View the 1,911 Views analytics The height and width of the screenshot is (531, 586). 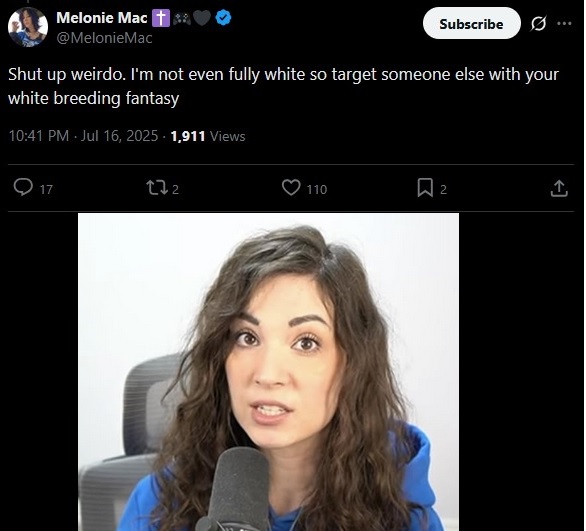pyautogui.click(x=208, y=136)
